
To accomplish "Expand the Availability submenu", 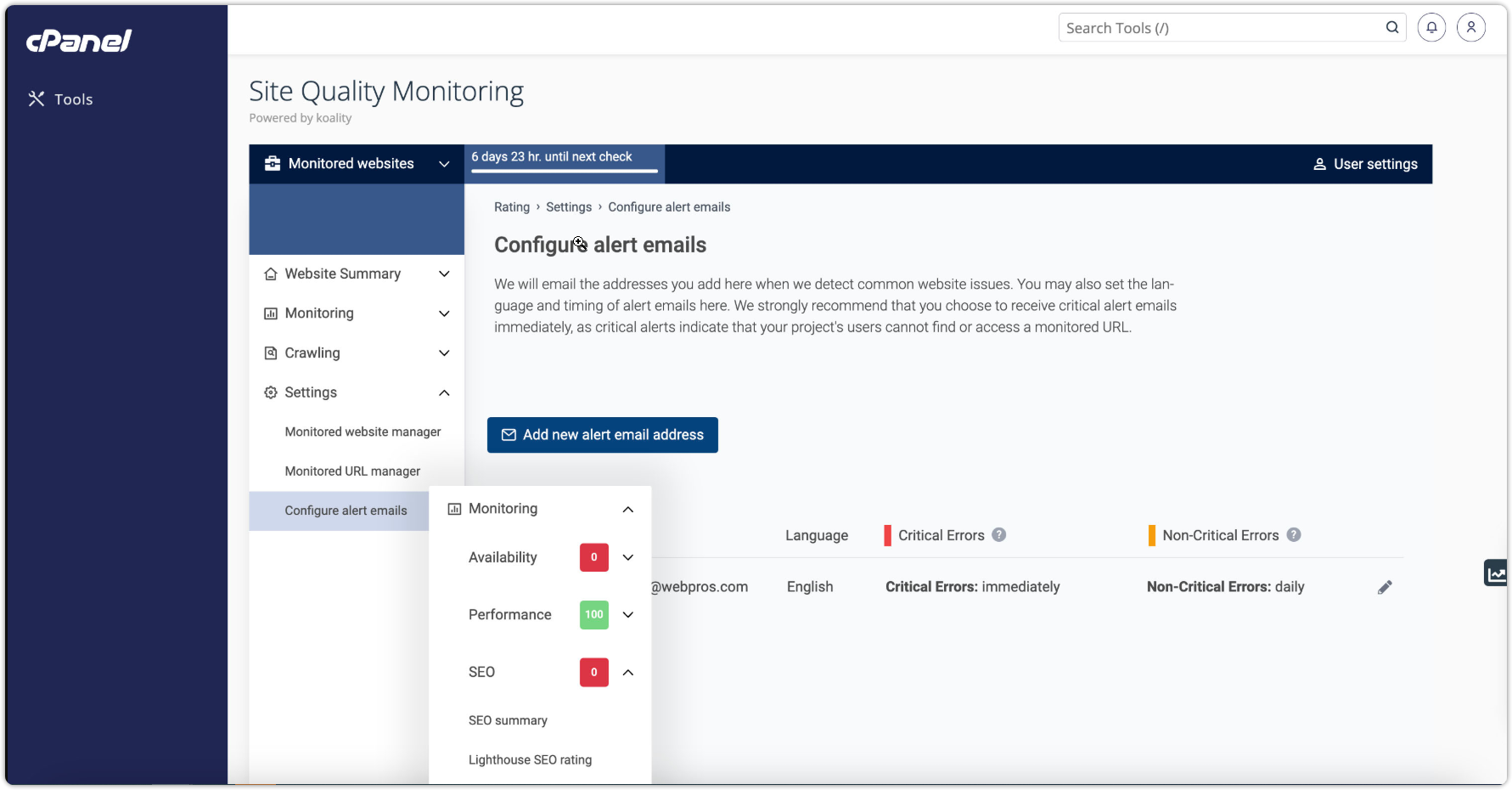I will tap(628, 557).
